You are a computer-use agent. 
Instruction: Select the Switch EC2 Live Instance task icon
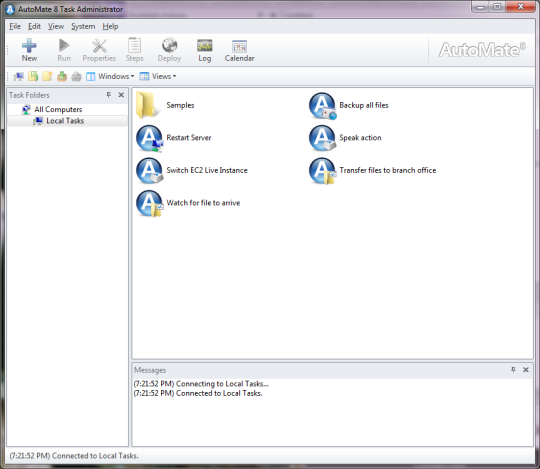150,171
